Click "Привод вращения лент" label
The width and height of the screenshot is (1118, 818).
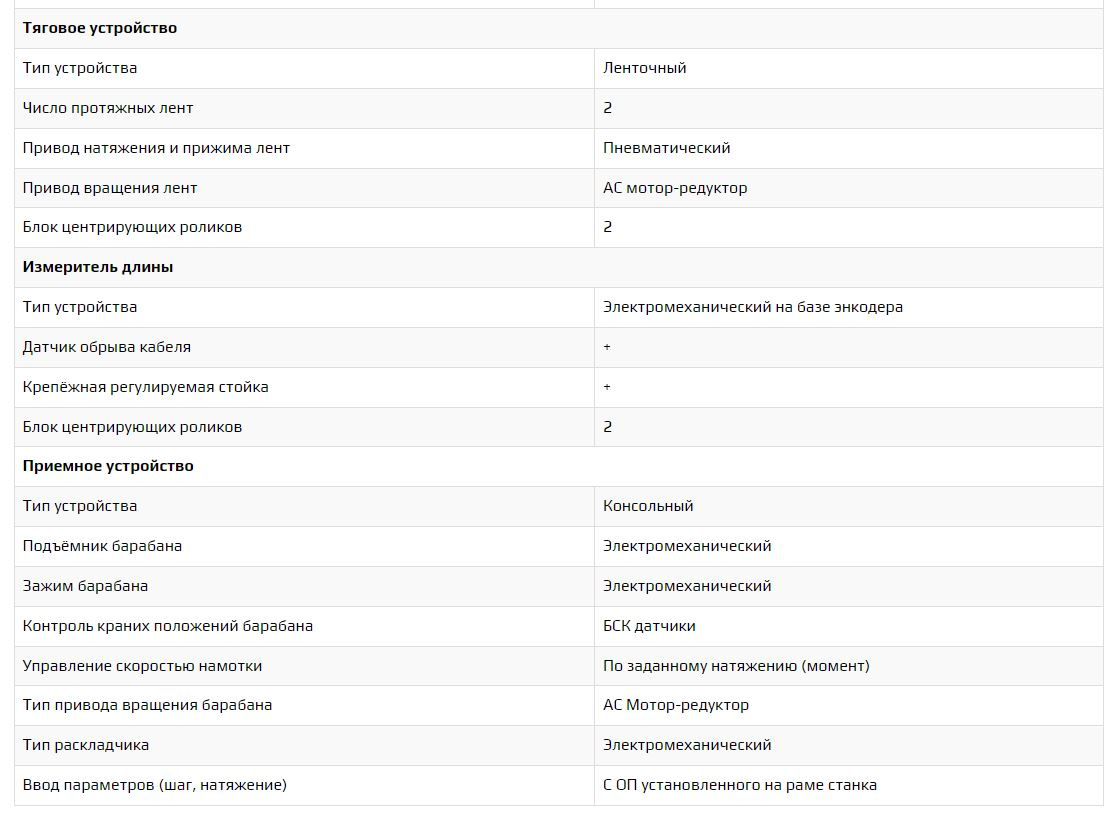pos(110,188)
